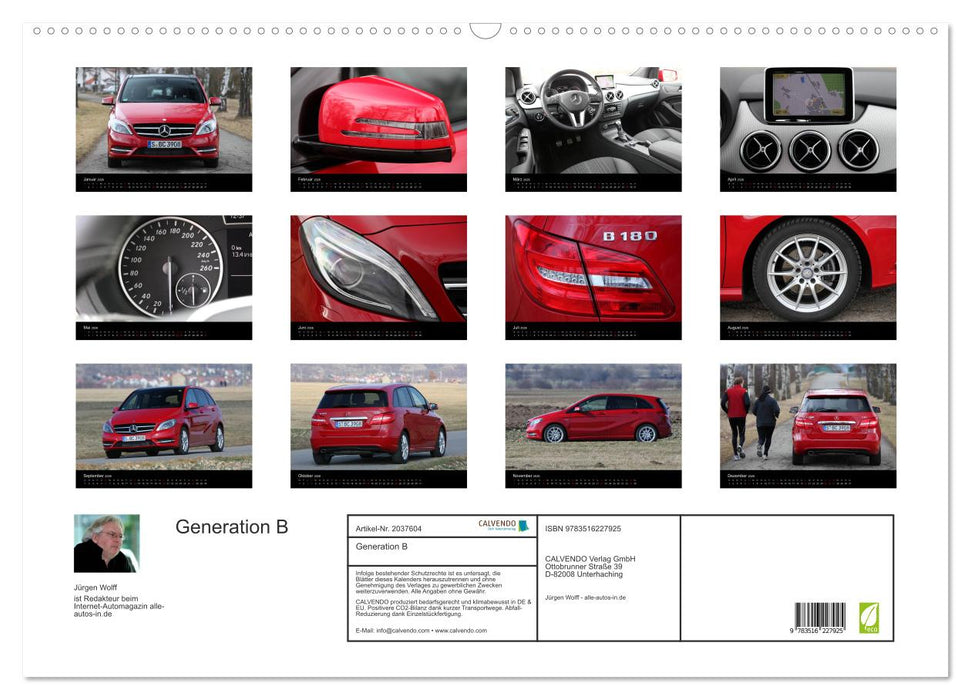The width and height of the screenshot is (971, 700).
Task: Open the www.calvendo.com website link
Action: [460, 631]
